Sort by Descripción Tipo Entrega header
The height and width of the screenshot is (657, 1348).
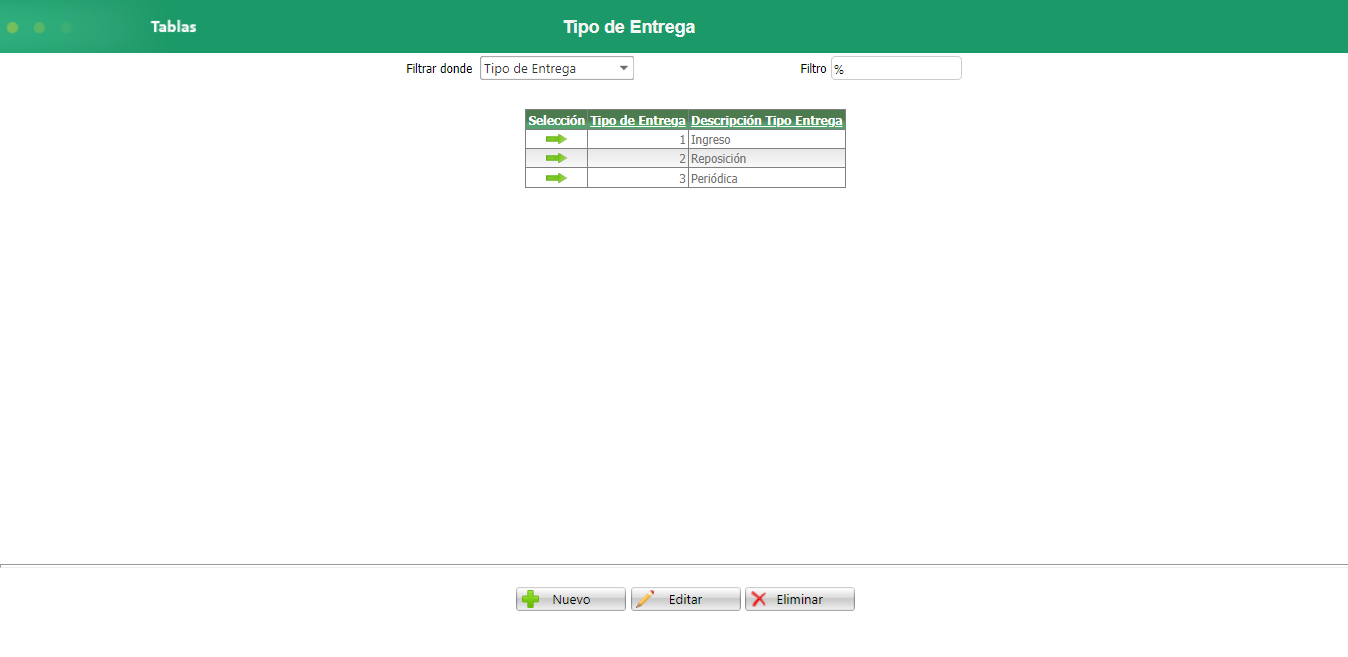pyautogui.click(x=767, y=120)
